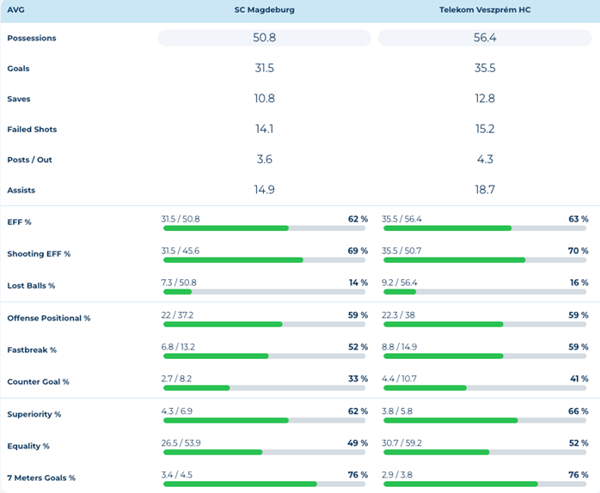Click Veszprém's Superiority % bar at 66 %
This screenshot has width=600, height=493.
pyautogui.click(x=484, y=420)
